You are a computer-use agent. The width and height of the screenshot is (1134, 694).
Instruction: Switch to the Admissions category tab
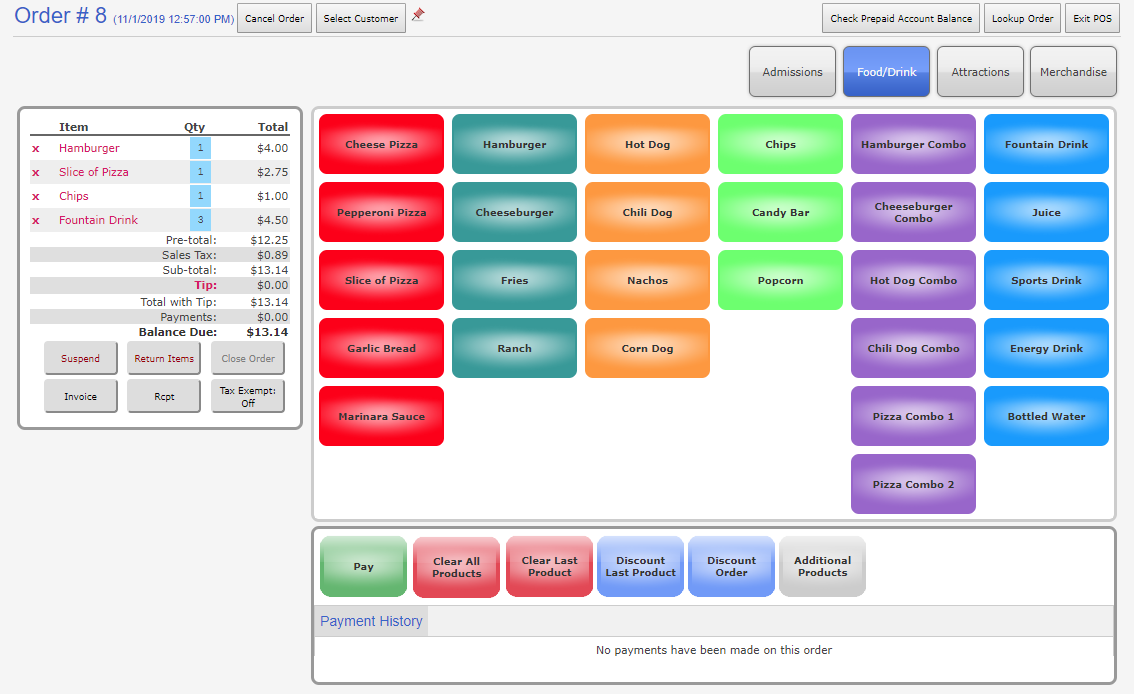point(792,72)
